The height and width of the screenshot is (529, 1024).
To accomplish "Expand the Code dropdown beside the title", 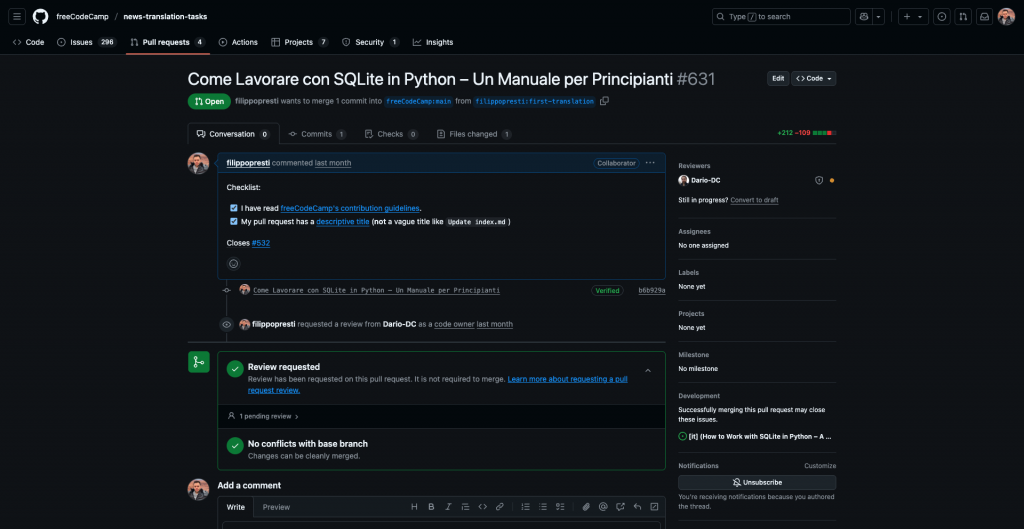I will pyautogui.click(x=814, y=78).
